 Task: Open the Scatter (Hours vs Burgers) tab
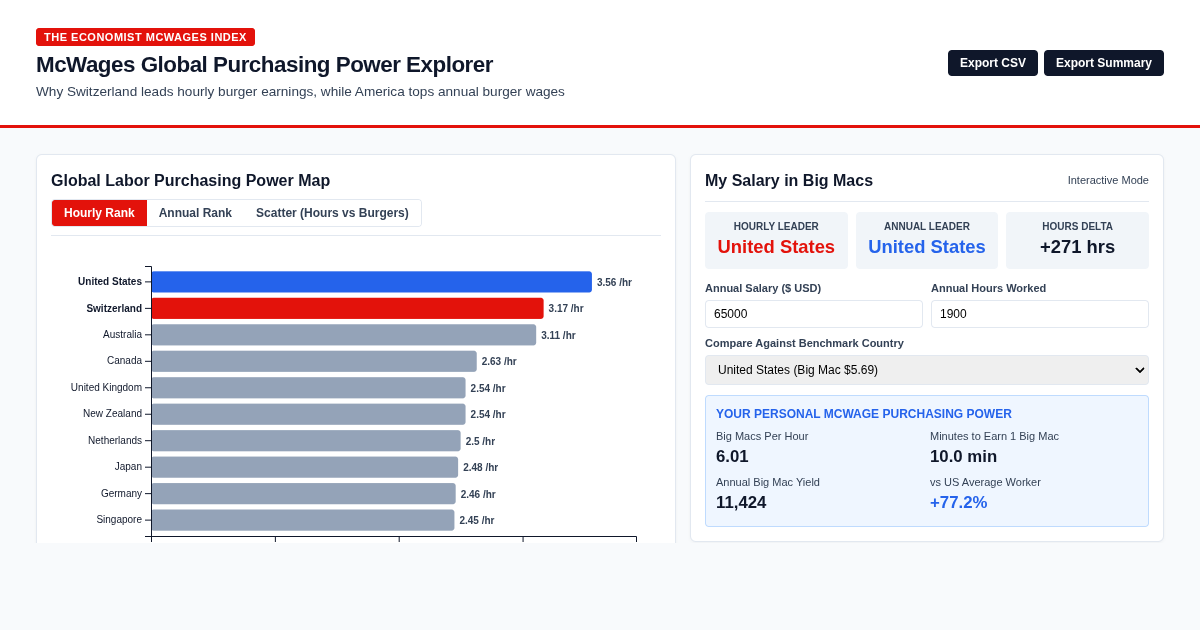[332, 213]
